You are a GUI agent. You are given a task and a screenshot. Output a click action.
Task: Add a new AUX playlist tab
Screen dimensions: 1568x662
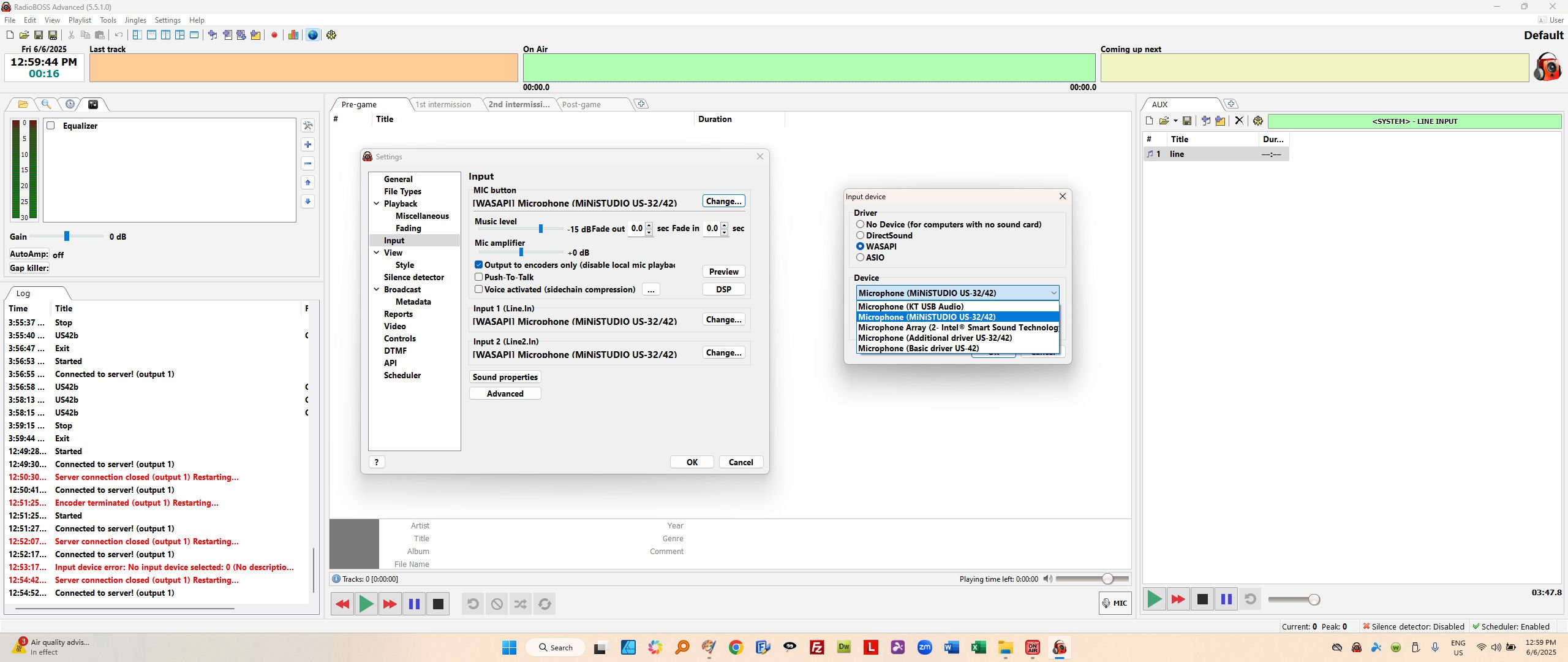click(x=1231, y=104)
